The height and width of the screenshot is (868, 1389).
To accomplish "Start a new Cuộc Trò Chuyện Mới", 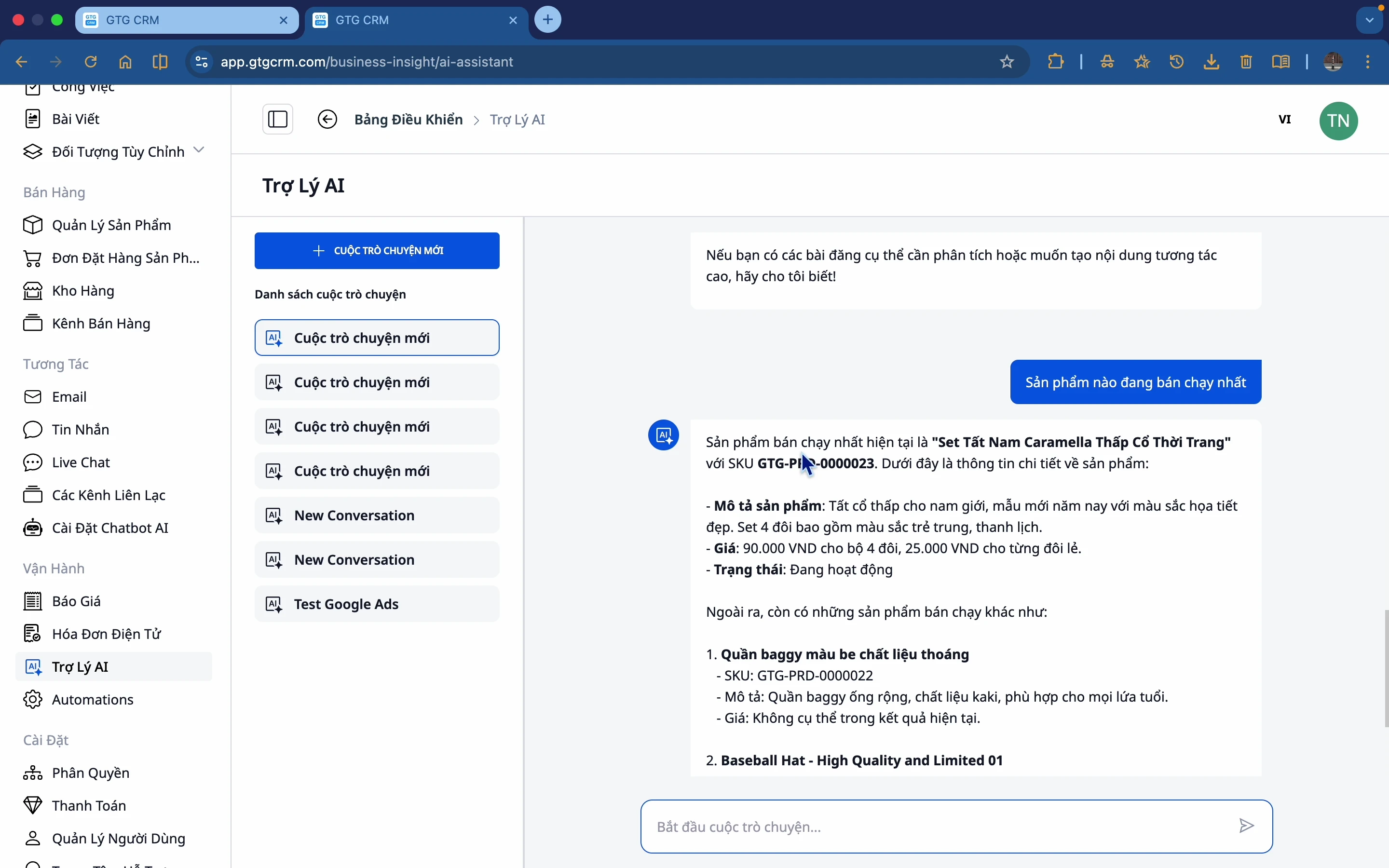I will click(x=377, y=250).
